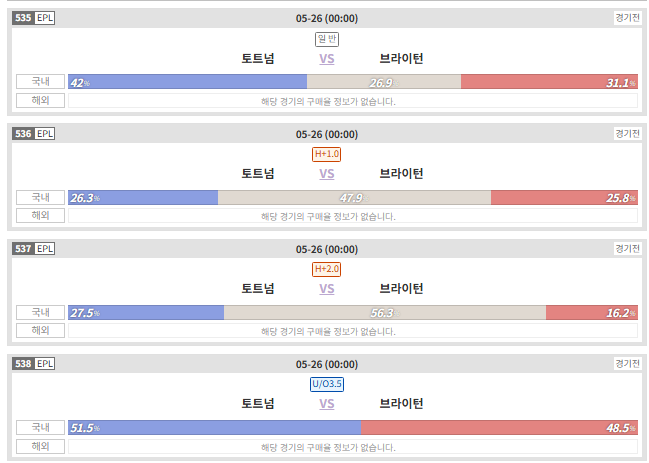Open the VS link in match 538
This screenshot has height=463, width=649.
327,404
